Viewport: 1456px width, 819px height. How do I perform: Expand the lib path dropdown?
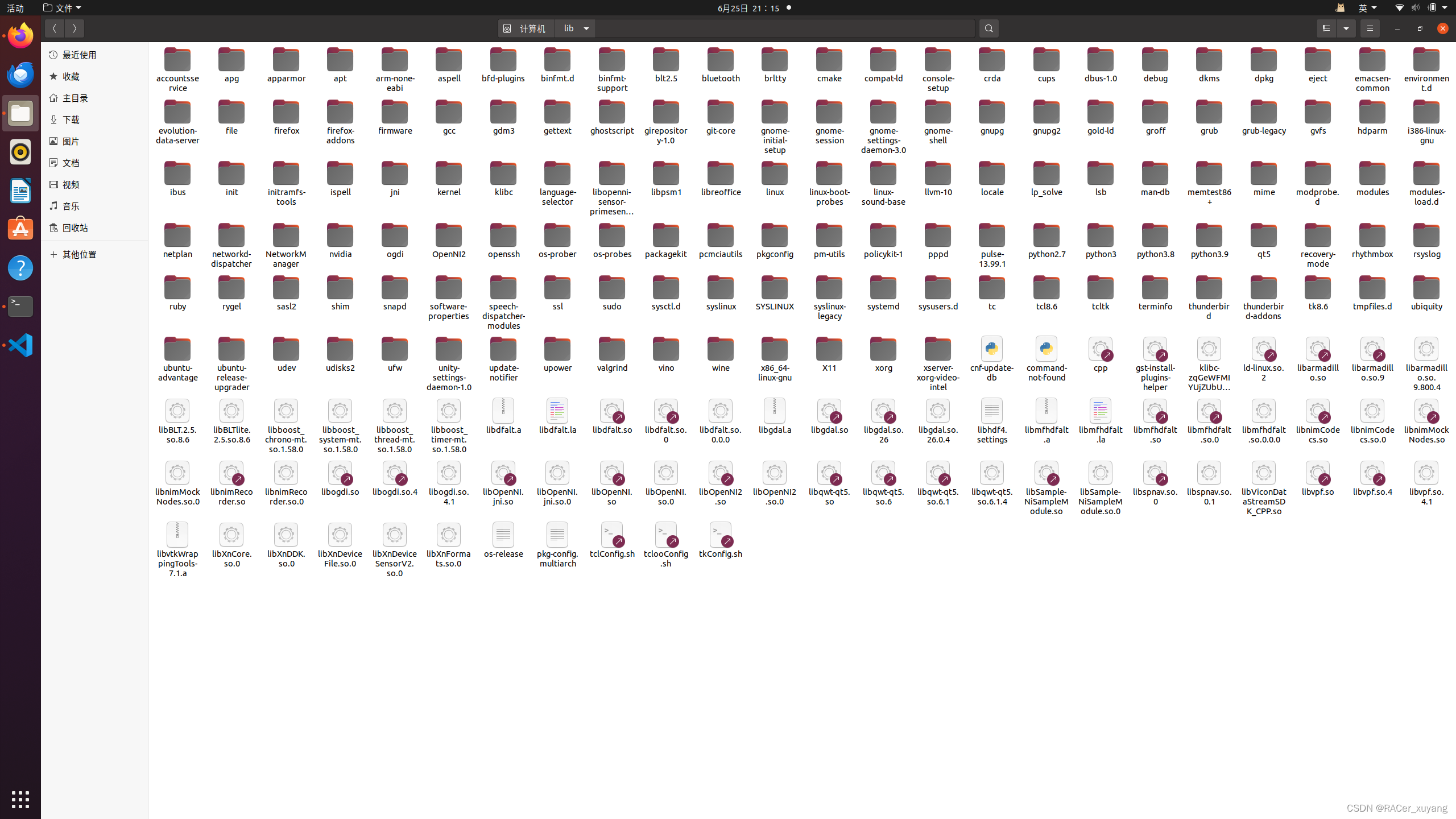(x=586, y=28)
